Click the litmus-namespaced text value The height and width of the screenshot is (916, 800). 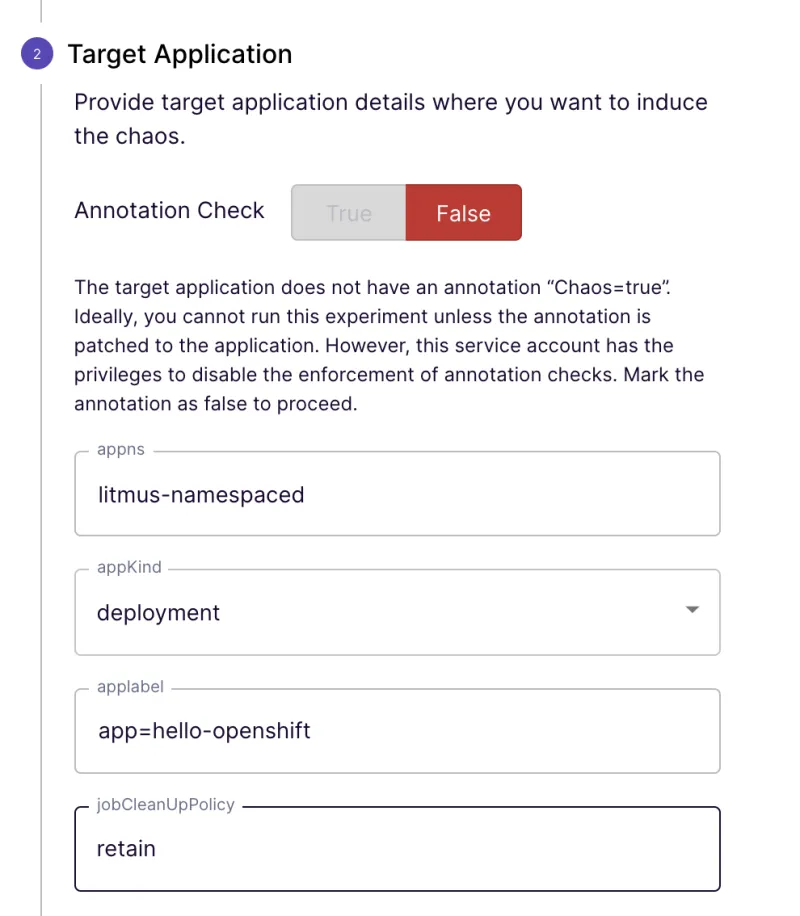click(201, 494)
